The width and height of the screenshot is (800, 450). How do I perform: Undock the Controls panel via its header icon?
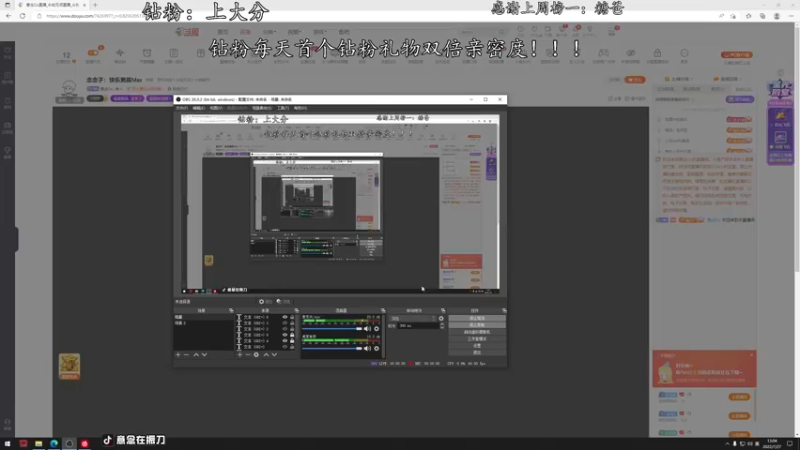(x=504, y=310)
